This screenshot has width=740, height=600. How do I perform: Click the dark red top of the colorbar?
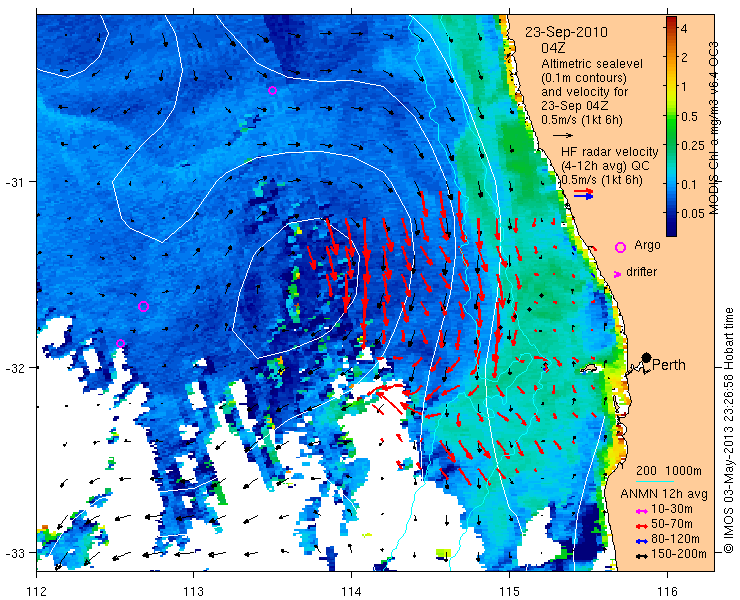click(x=671, y=20)
